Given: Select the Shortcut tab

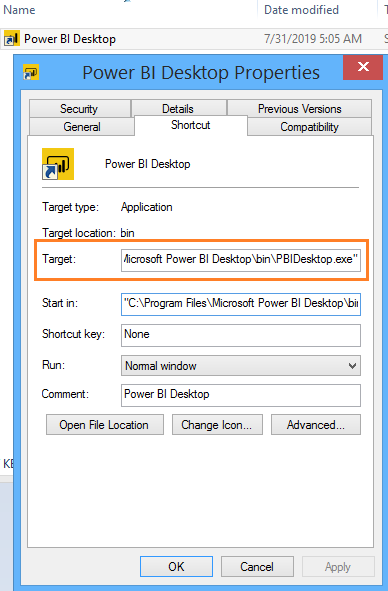Looking at the screenshot, I should [191, 125].
